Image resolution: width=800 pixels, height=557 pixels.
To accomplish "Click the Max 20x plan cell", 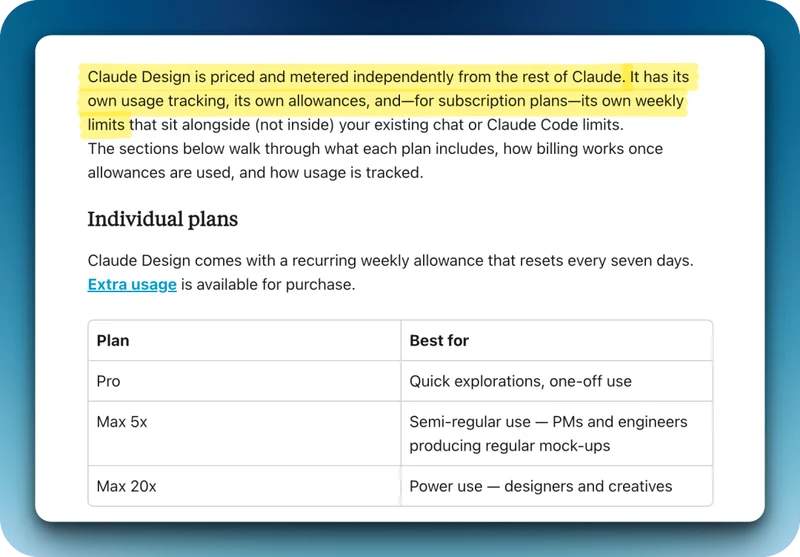I will 126,487.
